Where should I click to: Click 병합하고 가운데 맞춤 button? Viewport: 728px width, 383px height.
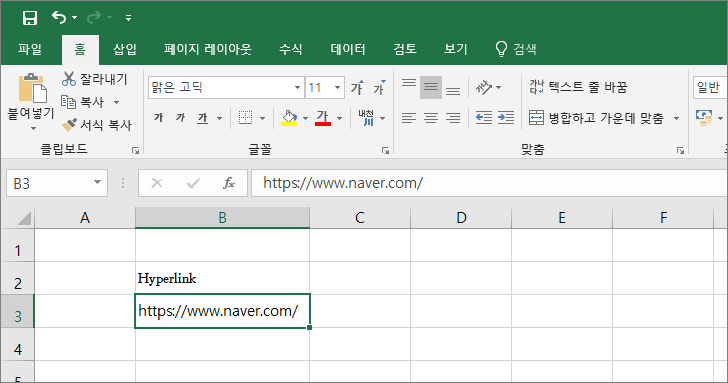[x=597, y=118]
